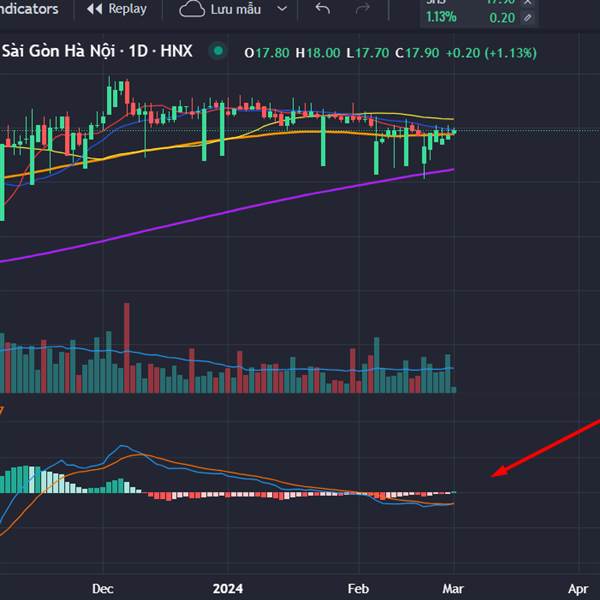
Task: Click the +0.20 (+1.13%) change in legend
Action: click(491, 53)
